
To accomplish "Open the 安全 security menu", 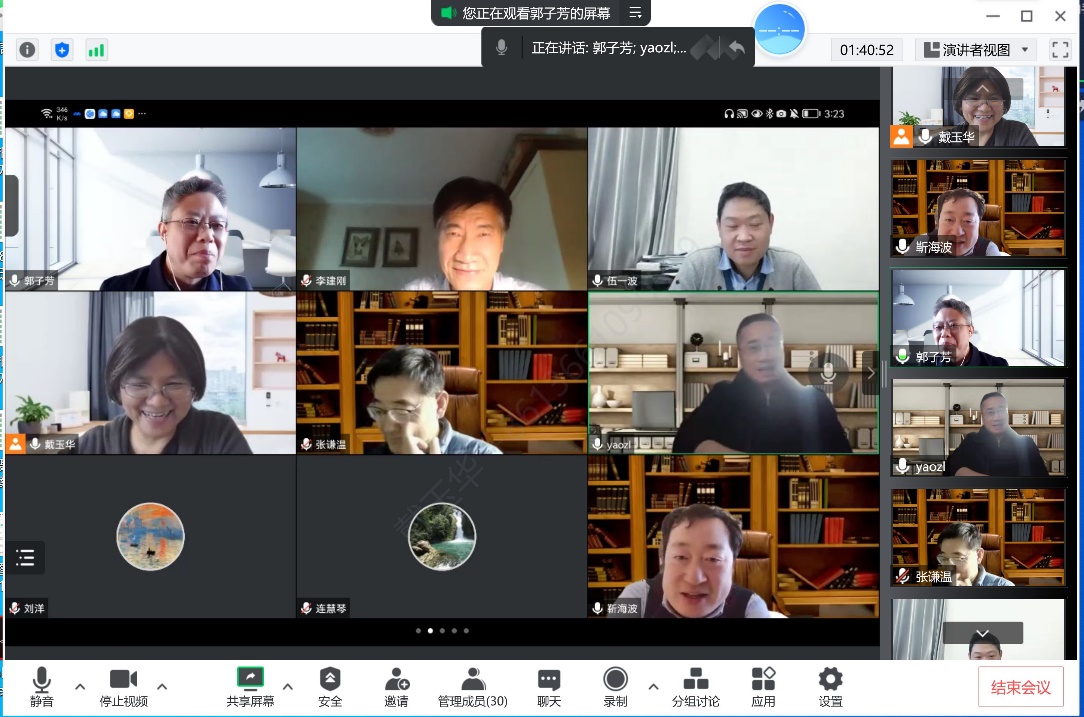I will click(x=330, y=687).
